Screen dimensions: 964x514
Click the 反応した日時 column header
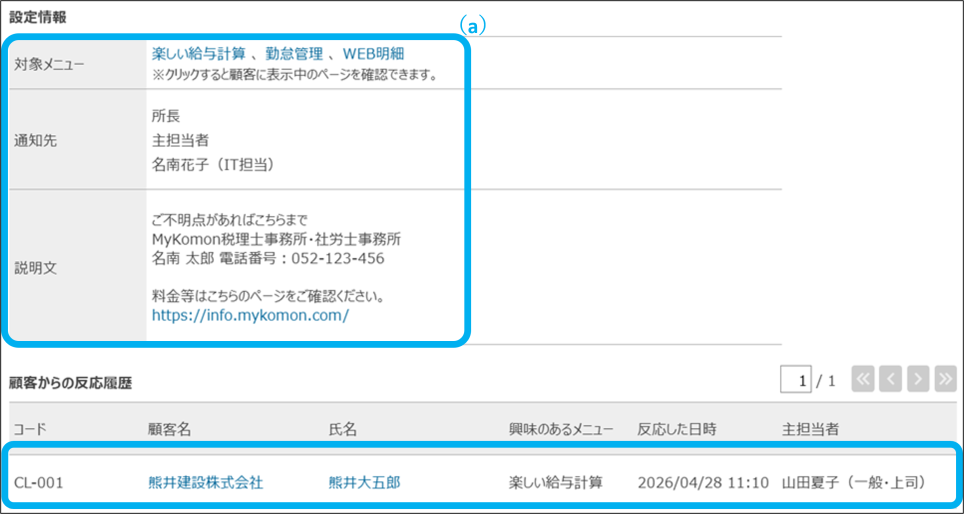[676, 430]
